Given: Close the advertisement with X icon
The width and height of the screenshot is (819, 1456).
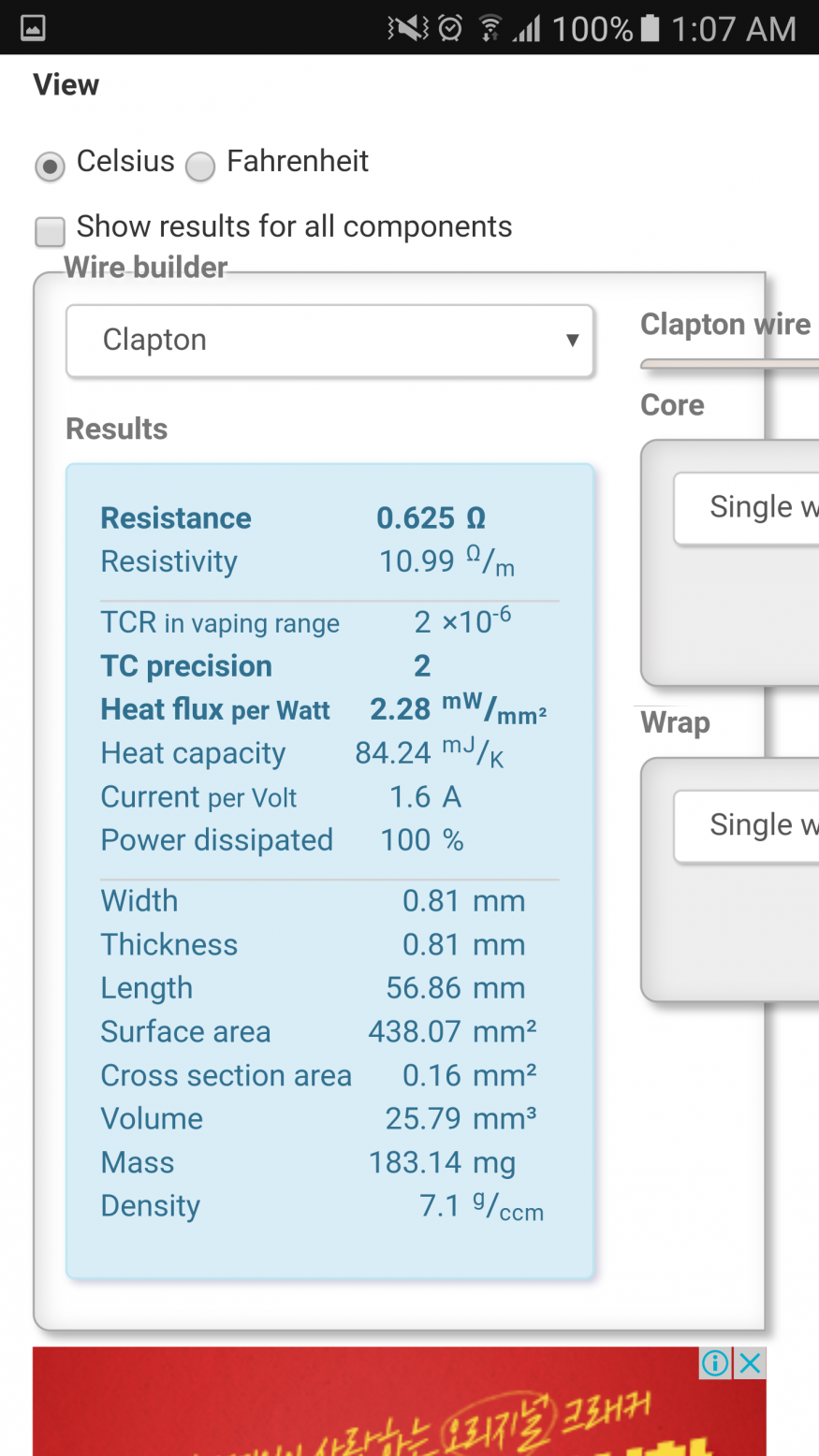Looking at the screenshot, I should click(750, 1363).
